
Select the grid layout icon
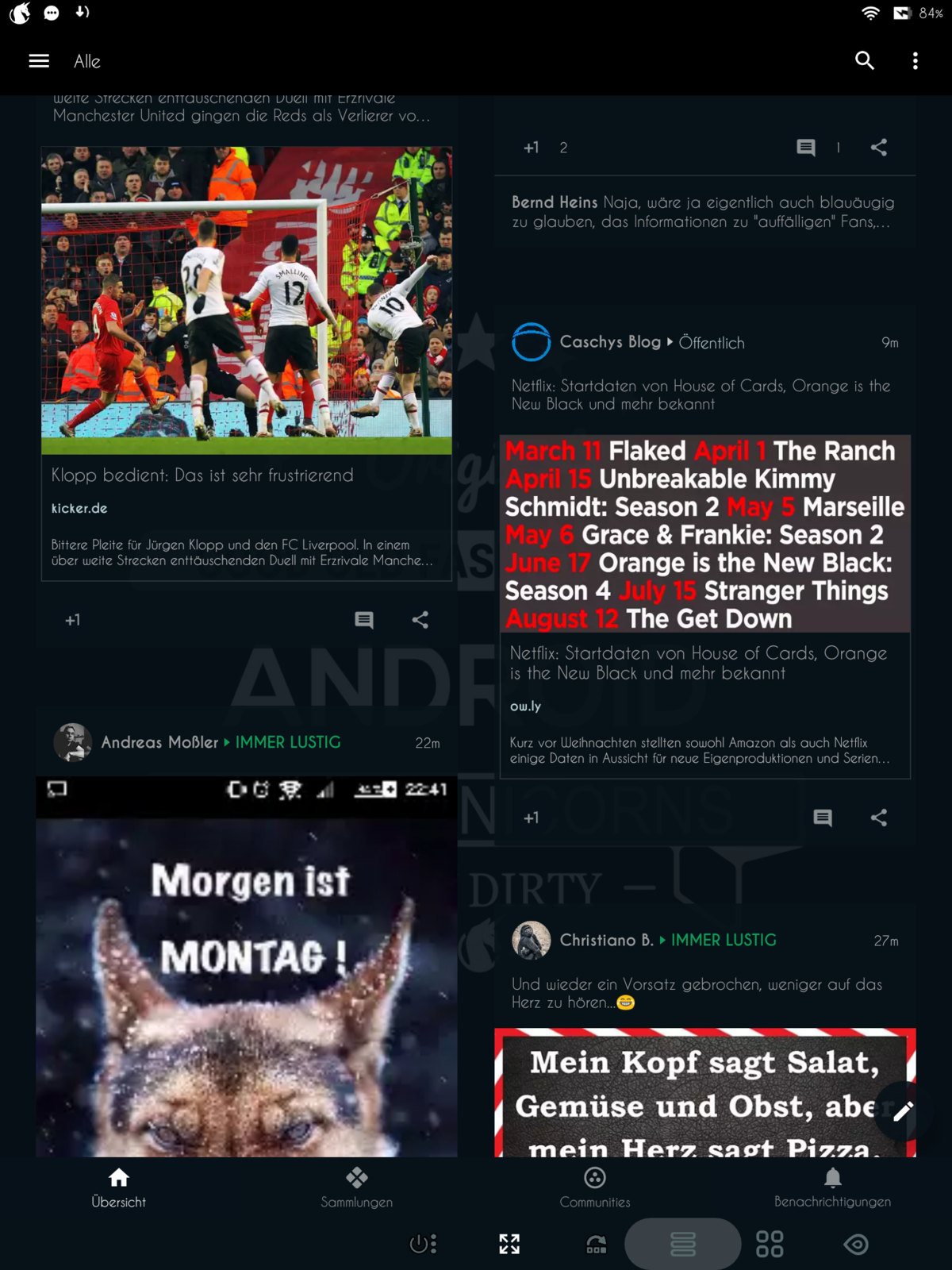770,1244
